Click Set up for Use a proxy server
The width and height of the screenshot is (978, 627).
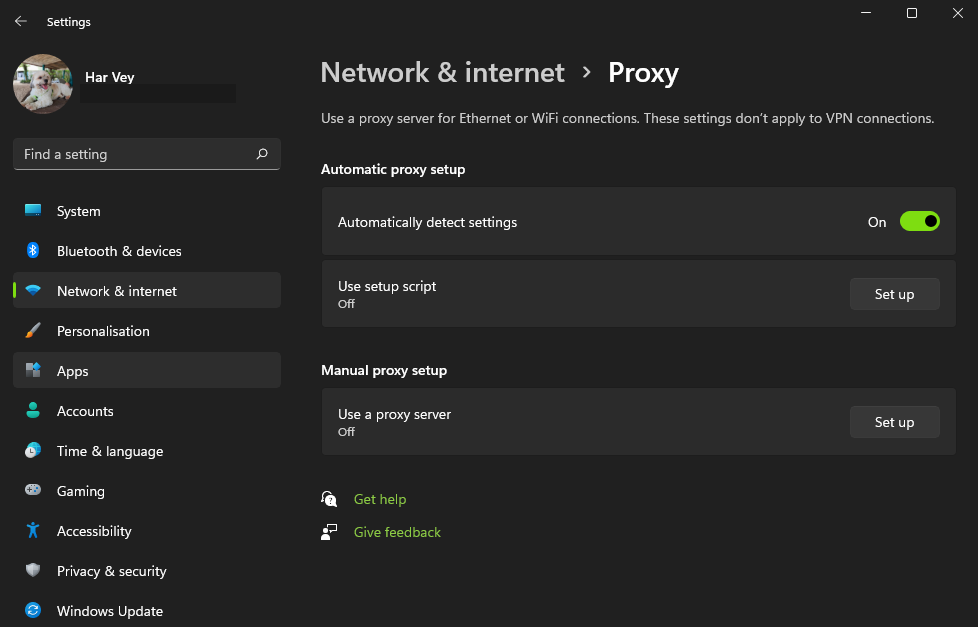click(894, 422)
